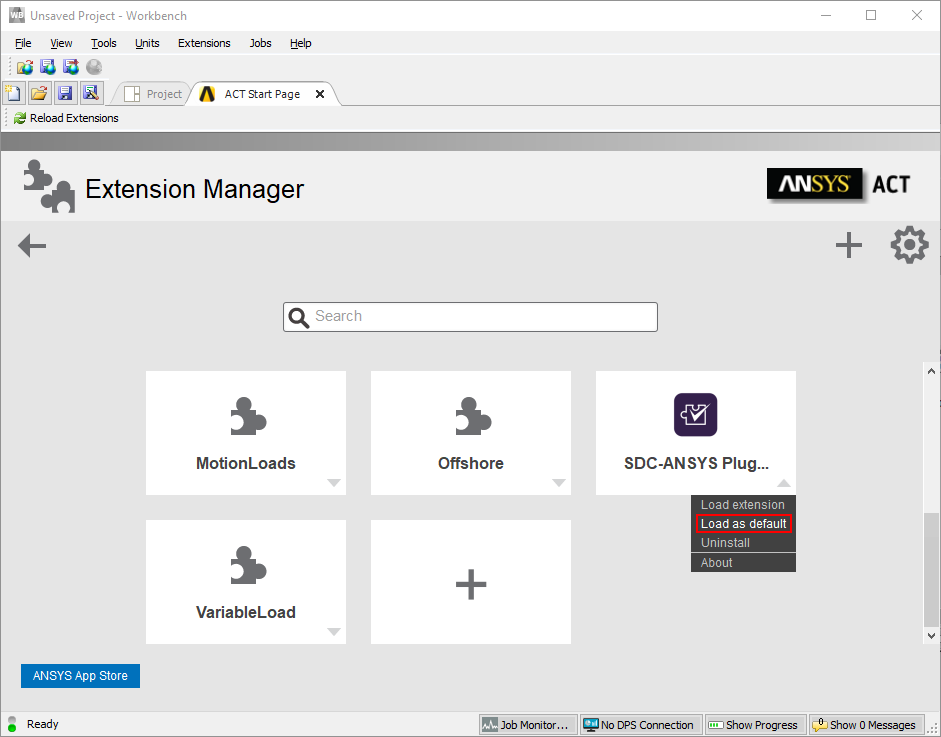This screenshot has width=941, height=737.
Task: Open the Help menu
Action: click(301, 43)
